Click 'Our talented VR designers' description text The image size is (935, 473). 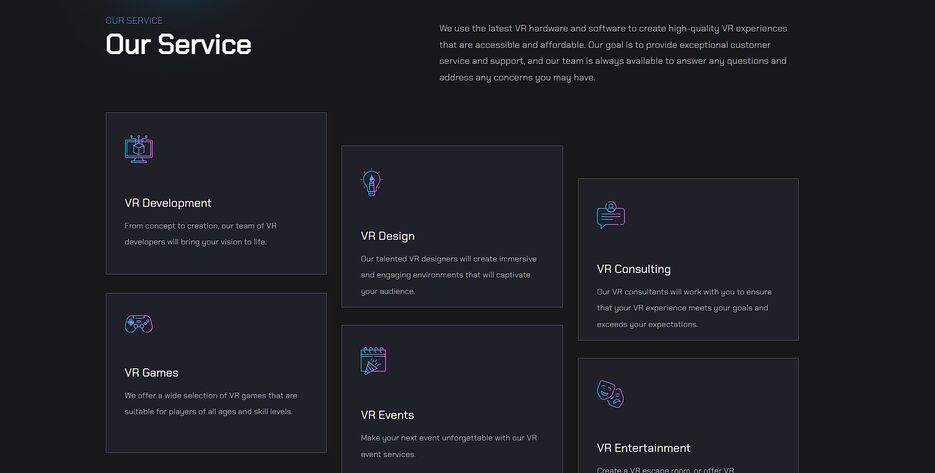(x=449, y=275)
